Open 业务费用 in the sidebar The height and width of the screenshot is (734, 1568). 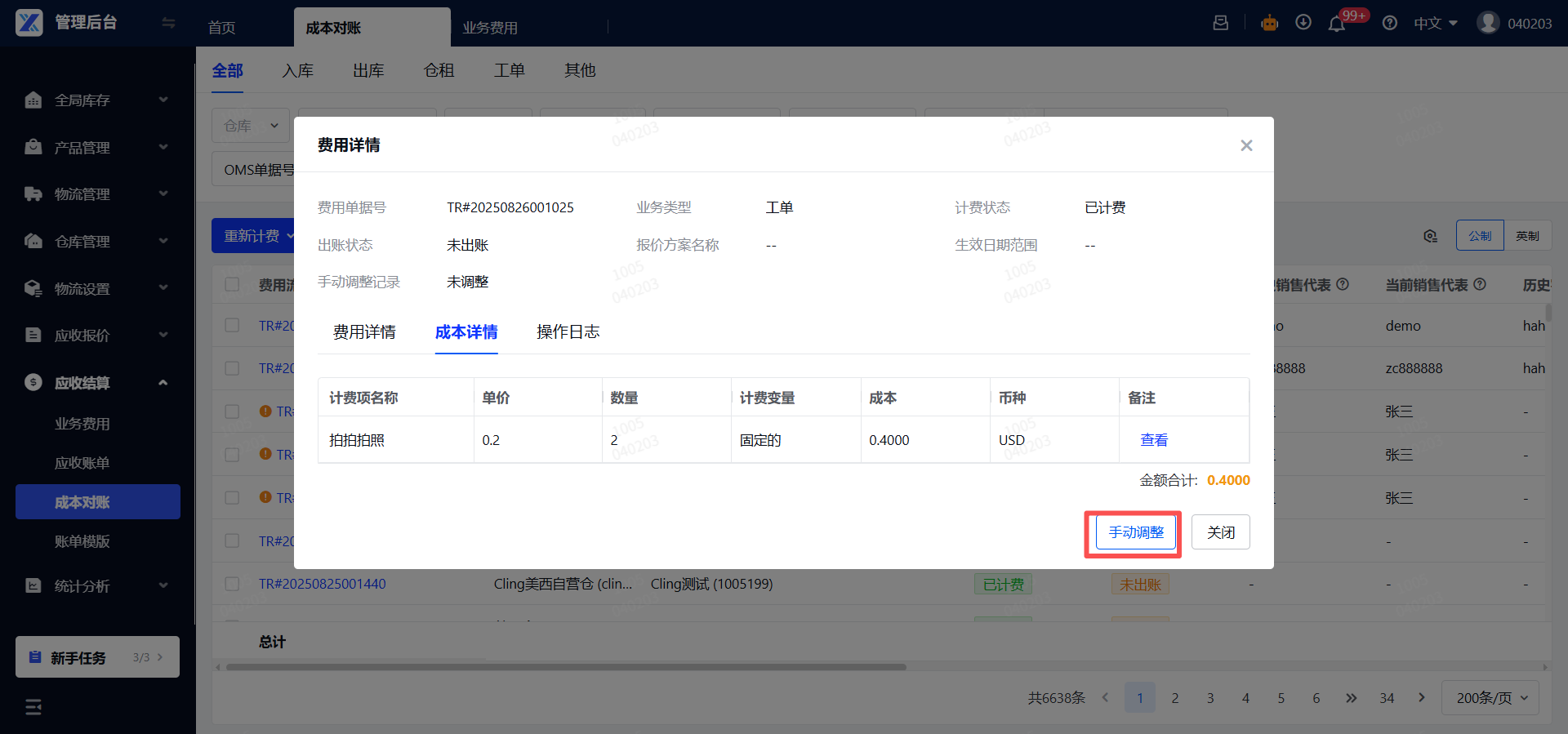click(82, 424)
